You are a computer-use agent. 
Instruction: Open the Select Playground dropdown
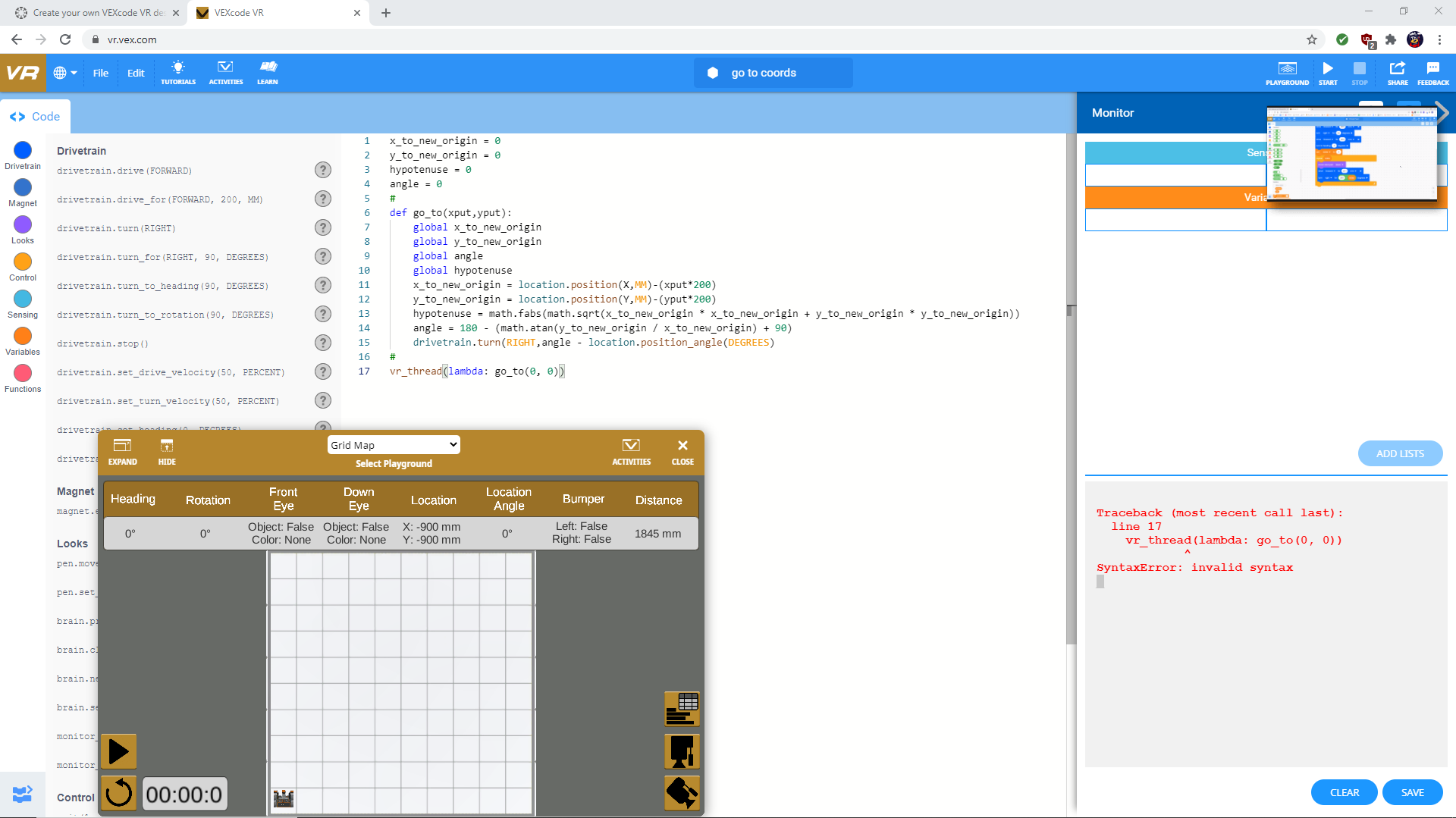click(394, 444)
